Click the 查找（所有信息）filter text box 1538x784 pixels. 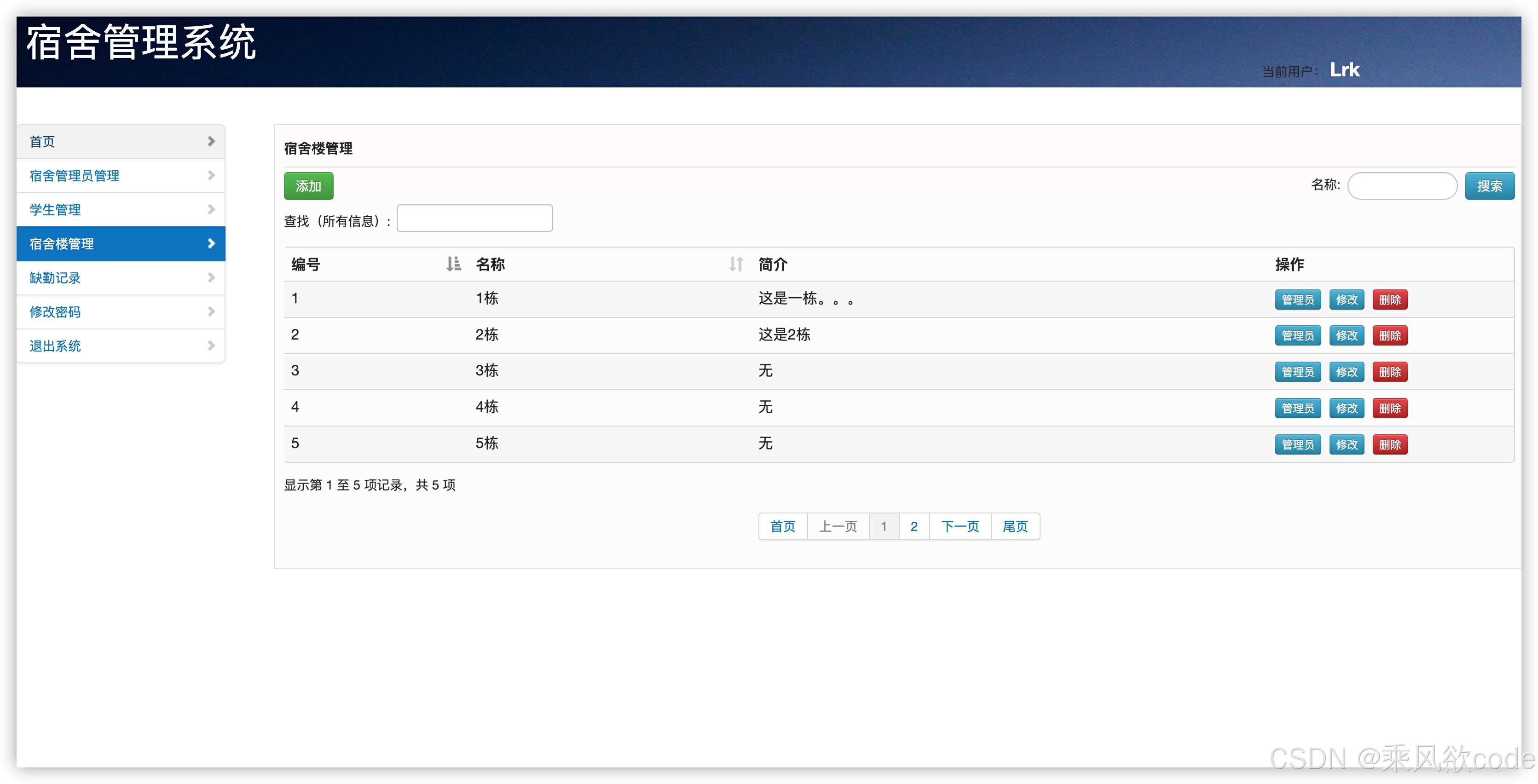pyautogui.click(x=474, y=219)
